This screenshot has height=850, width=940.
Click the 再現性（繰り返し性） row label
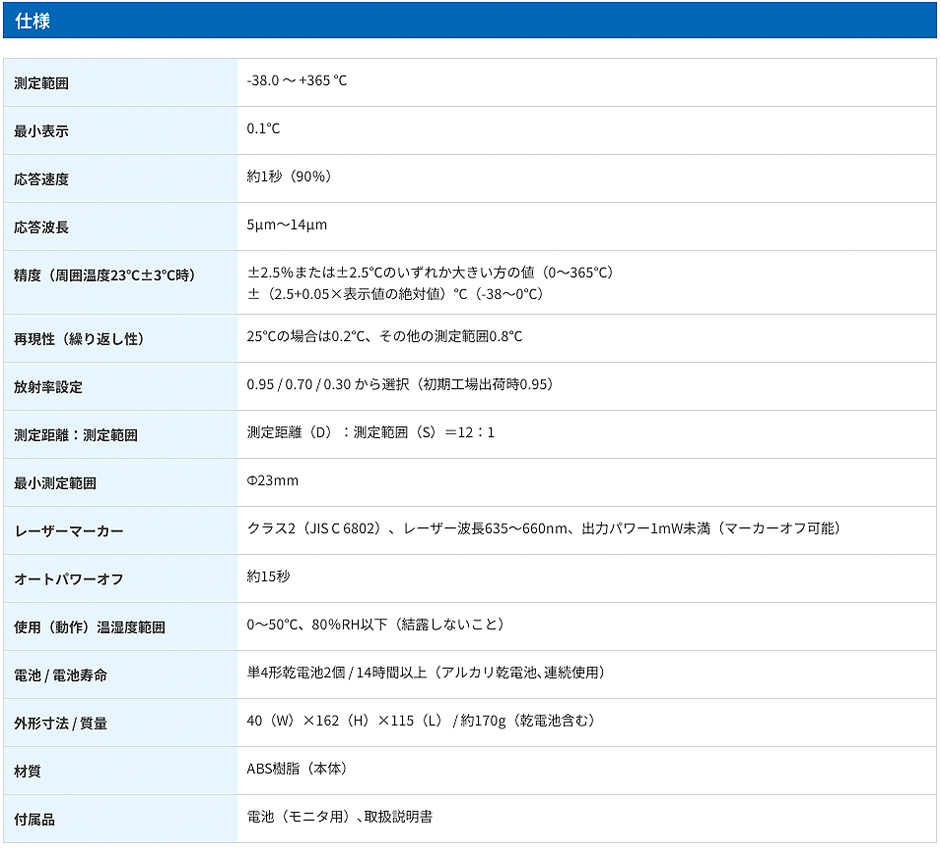(79, 340)
